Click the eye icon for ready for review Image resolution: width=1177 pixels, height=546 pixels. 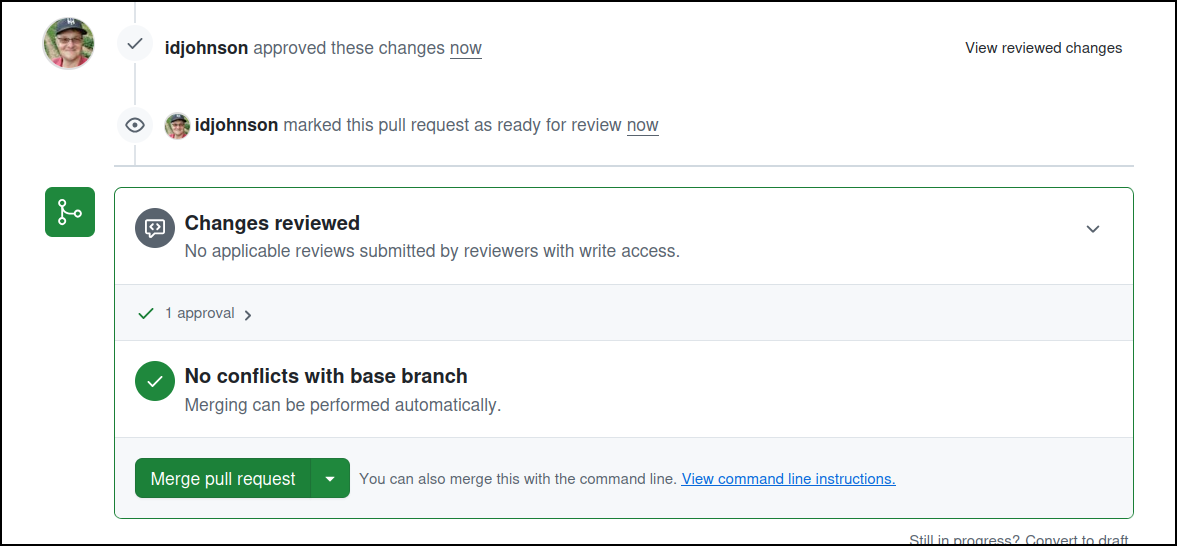tap(135, 125)
